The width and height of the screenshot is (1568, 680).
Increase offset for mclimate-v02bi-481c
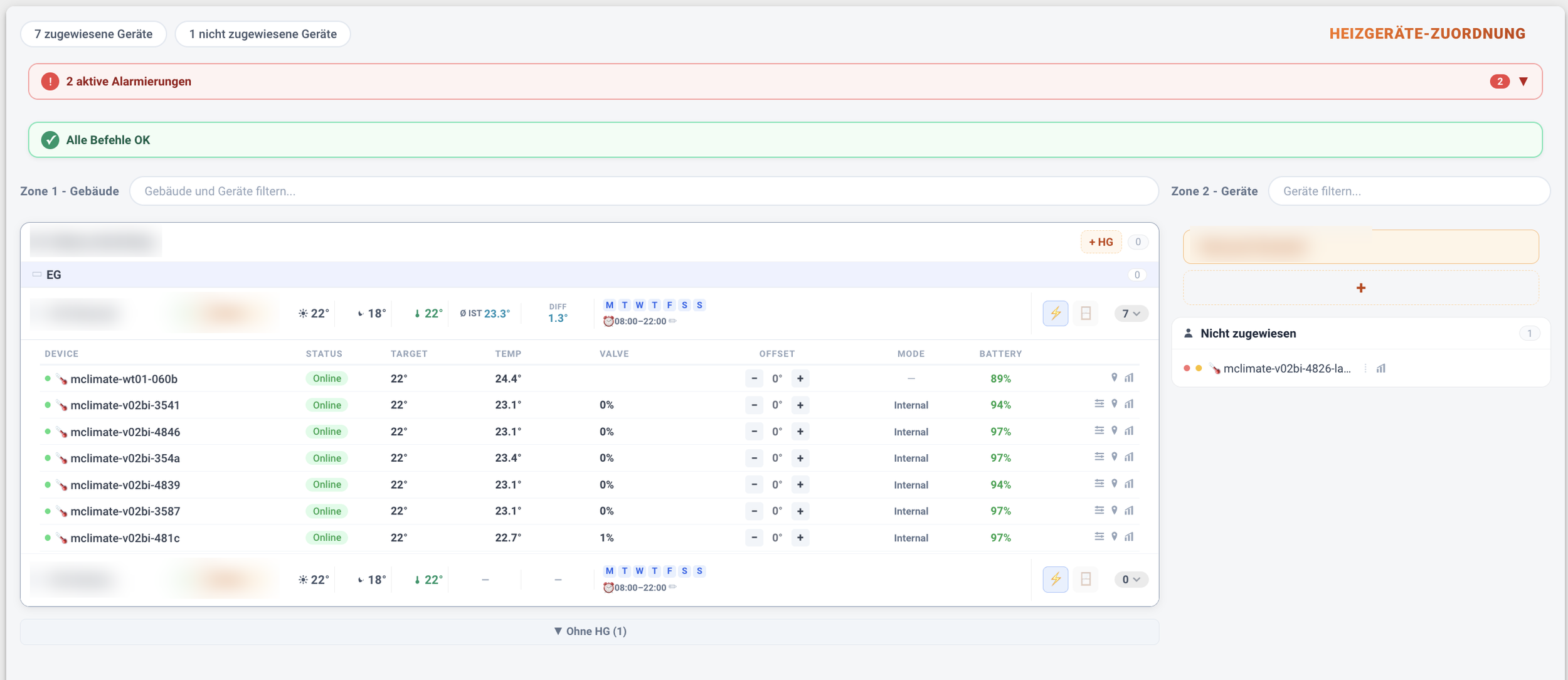tap(800, 538)
